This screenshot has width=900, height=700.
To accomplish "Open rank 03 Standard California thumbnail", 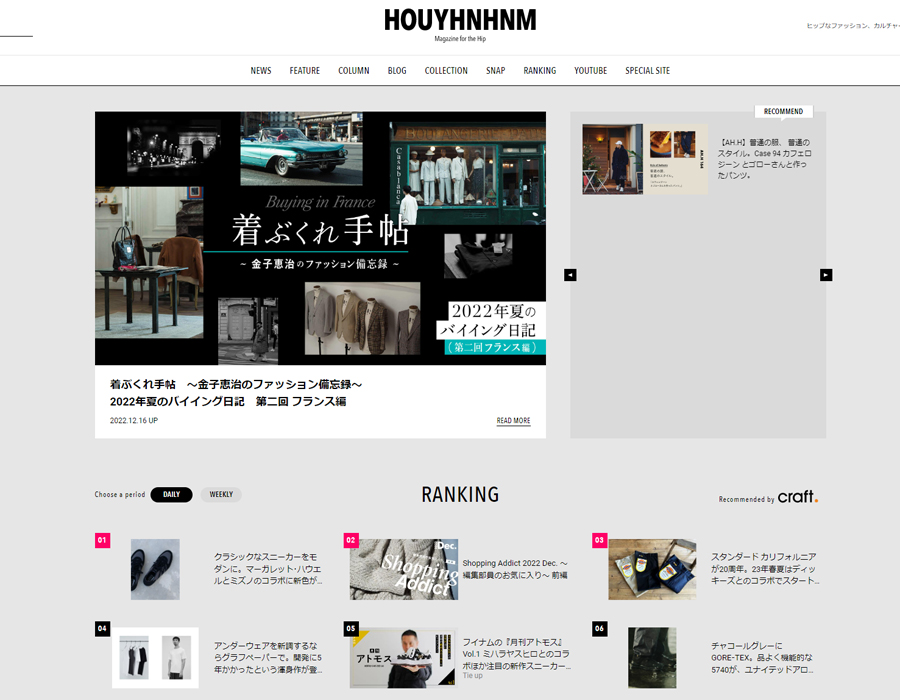I will coord(652,569).
